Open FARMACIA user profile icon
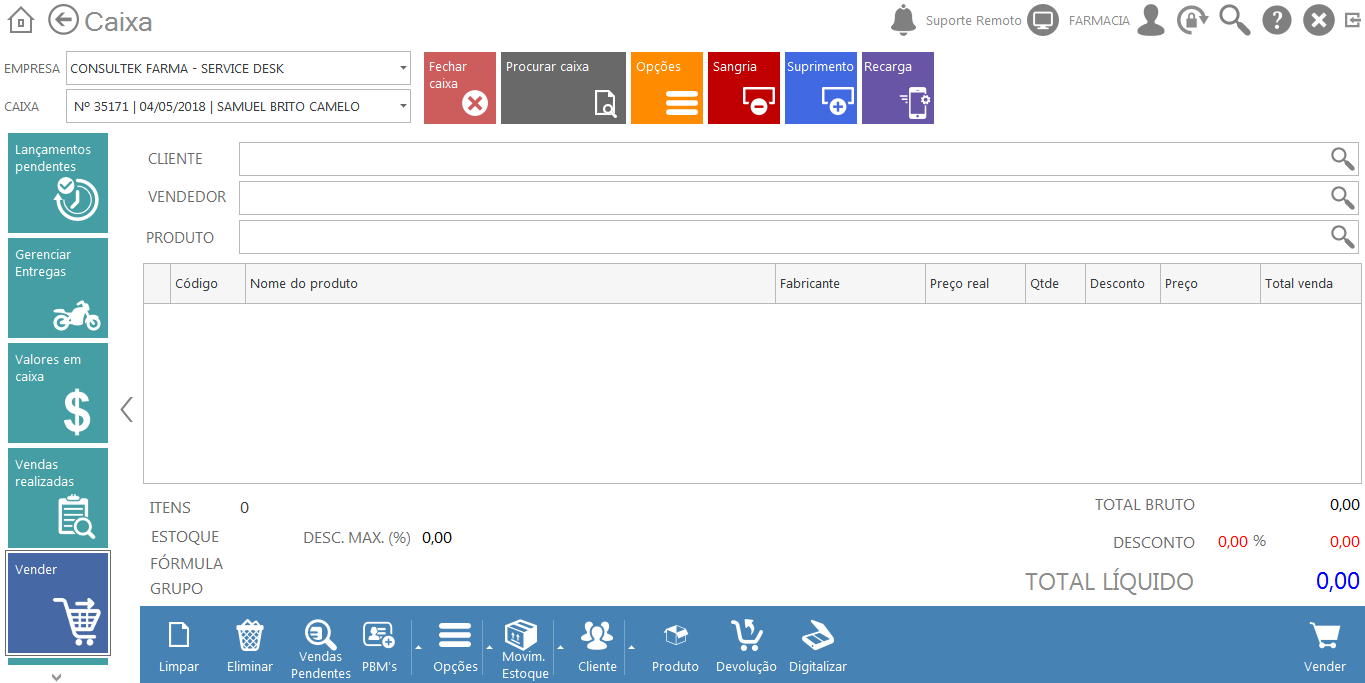The image size is (1365, 683). tap(1151, 20)
